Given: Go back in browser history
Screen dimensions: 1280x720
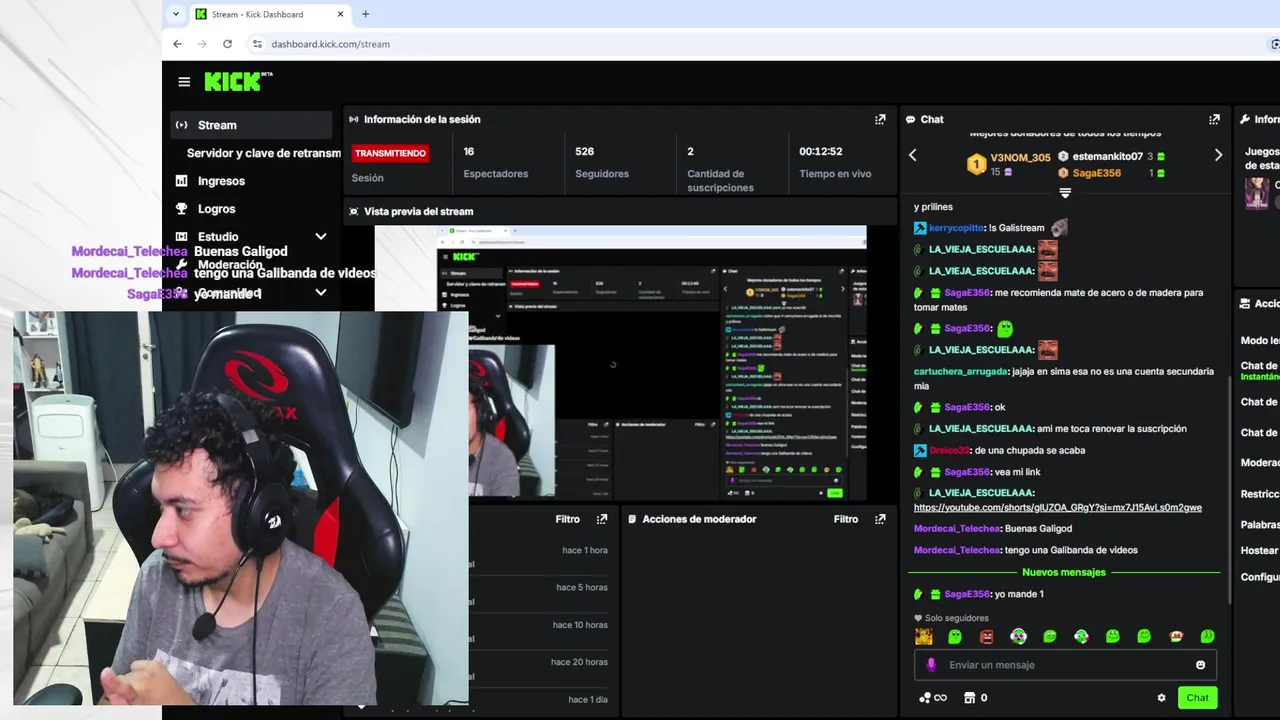Looking at the screenshot, I should (177, 44).
